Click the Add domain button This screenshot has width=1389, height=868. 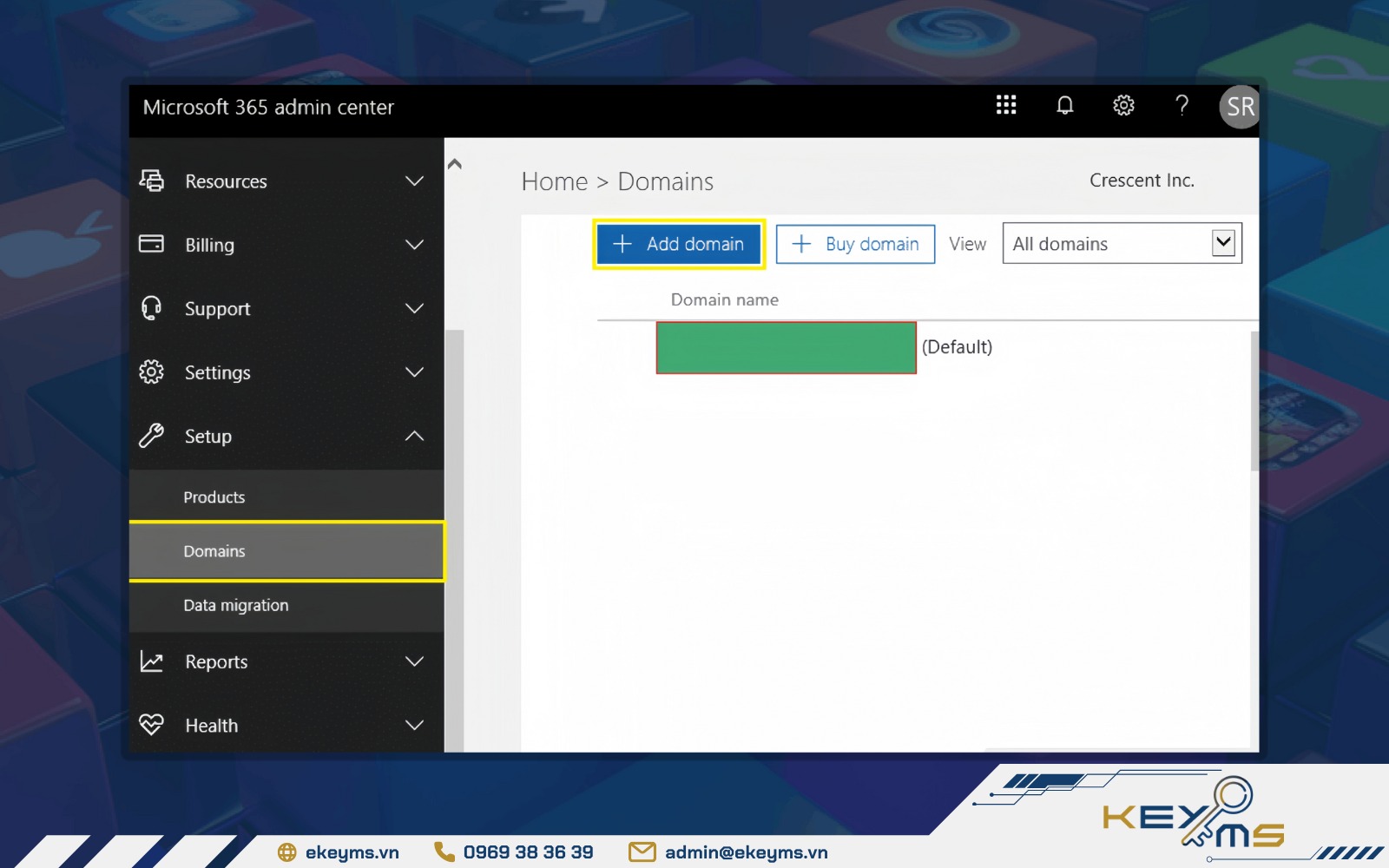(x=679, y=244)
